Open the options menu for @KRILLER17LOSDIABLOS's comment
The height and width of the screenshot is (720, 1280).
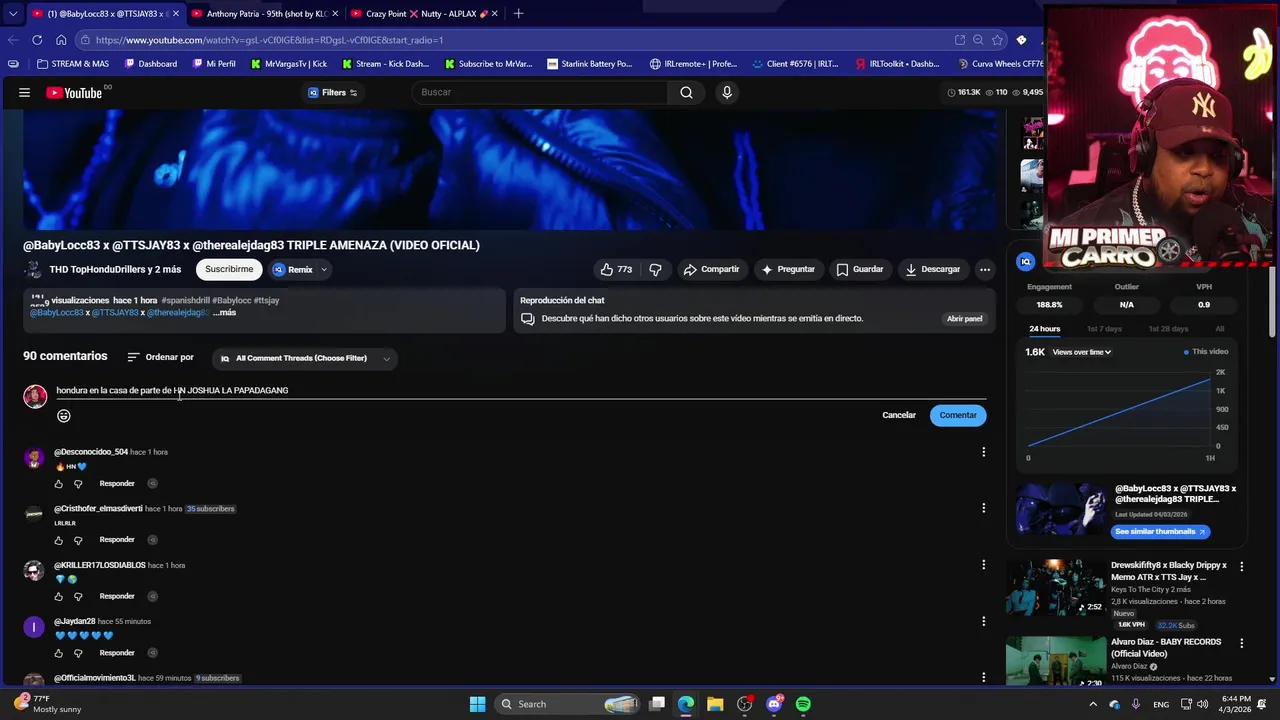[x=983, y=565]
